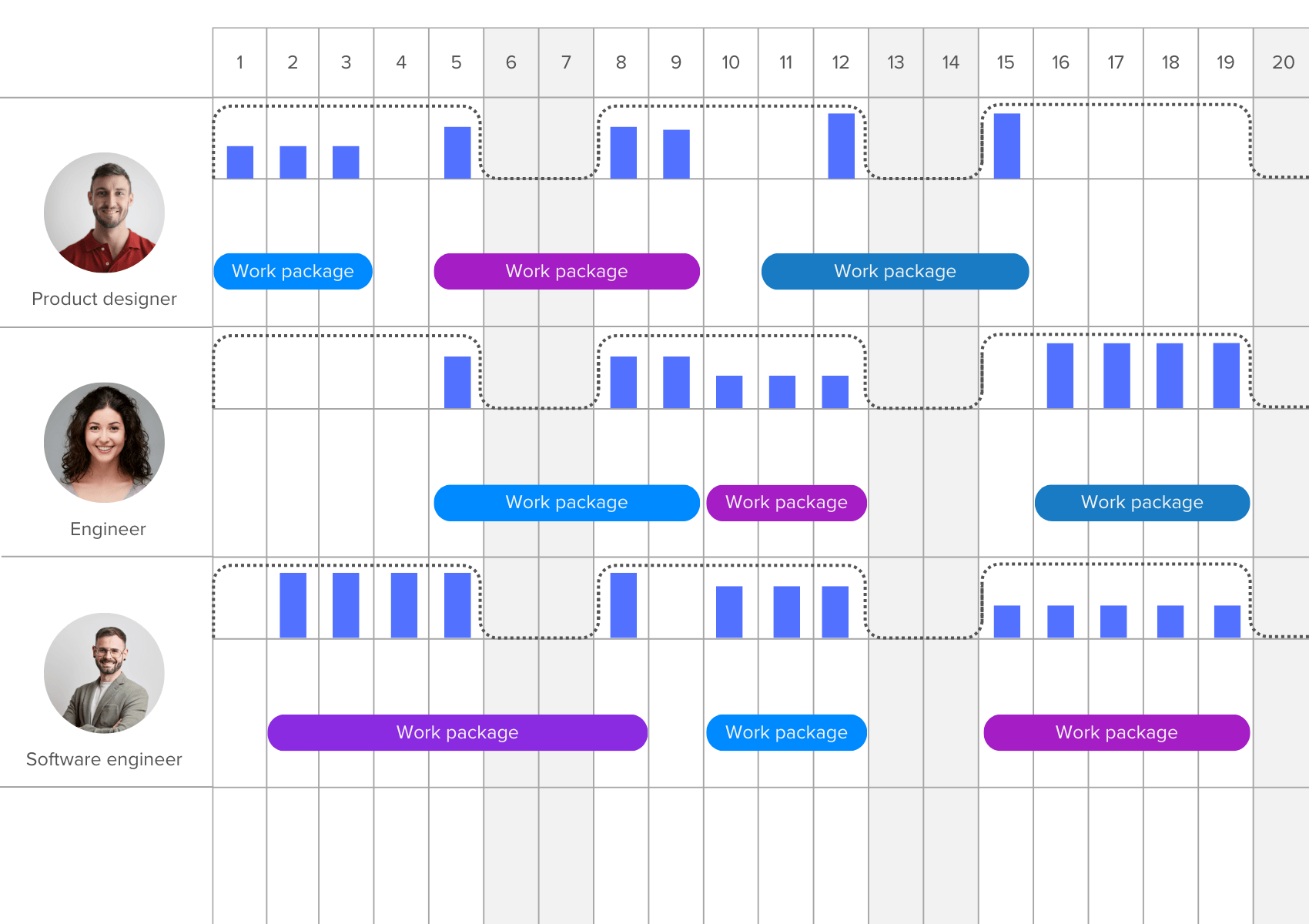Select the Engineer name label
The height and width of the screenshot is (924, 1309).
[x=108, y=529]
